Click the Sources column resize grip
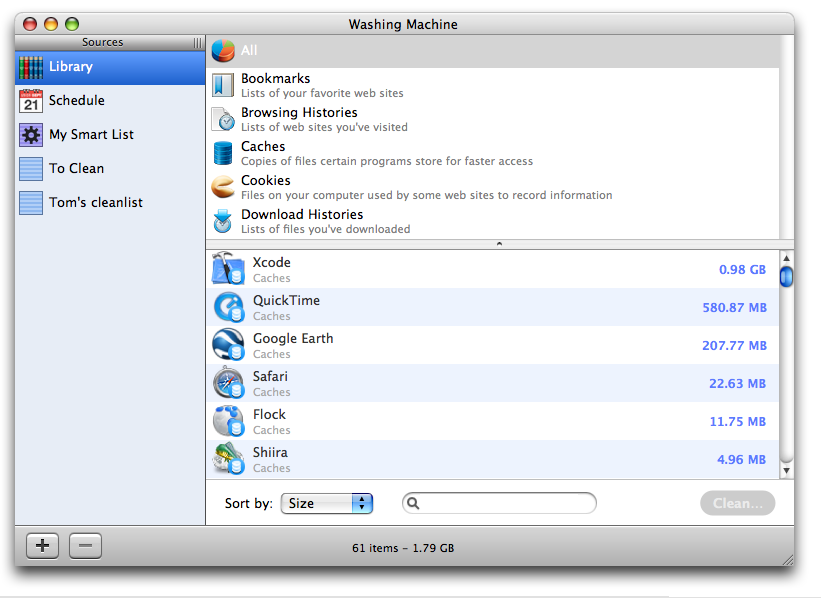 pyautogui.click(x=197, y=43)
